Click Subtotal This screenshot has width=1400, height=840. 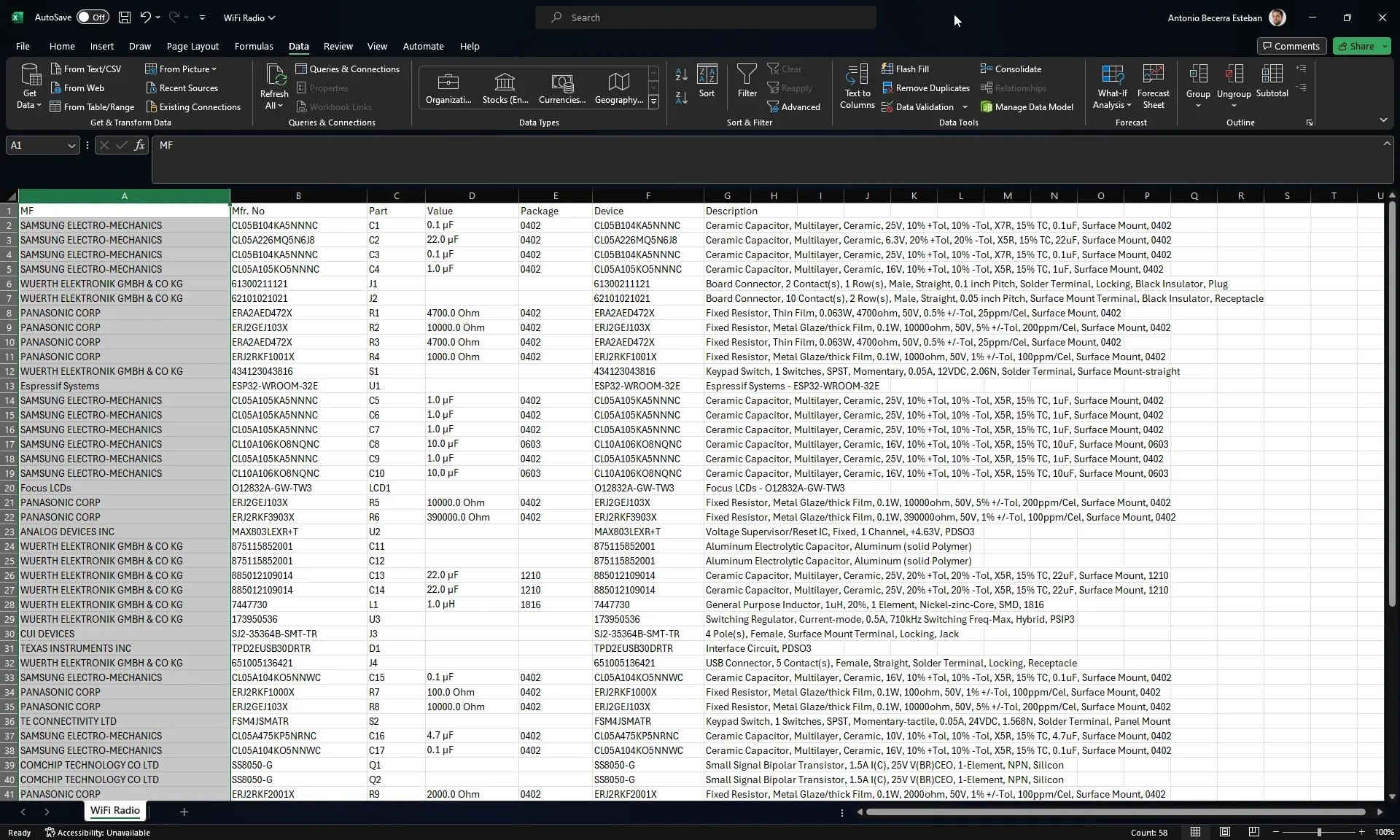point(1272,81)
